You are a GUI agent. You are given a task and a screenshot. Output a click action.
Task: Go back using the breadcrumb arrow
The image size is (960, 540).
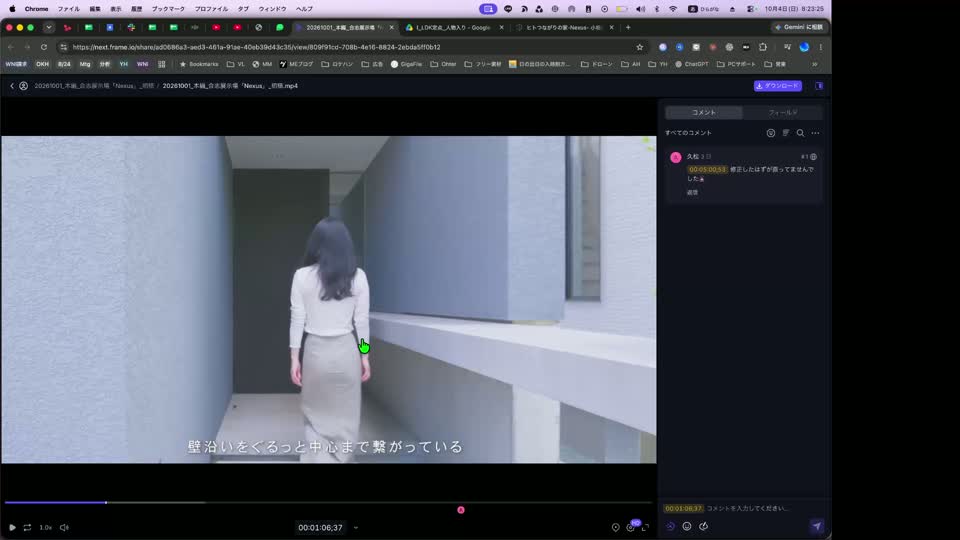pyautogui.click(x=12, y=86)
